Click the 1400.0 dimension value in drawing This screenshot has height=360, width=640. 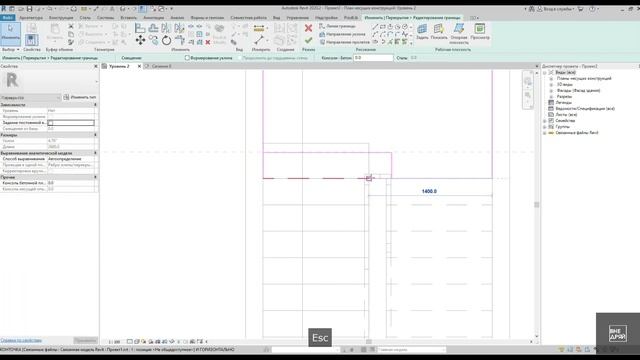pos(429,191)
